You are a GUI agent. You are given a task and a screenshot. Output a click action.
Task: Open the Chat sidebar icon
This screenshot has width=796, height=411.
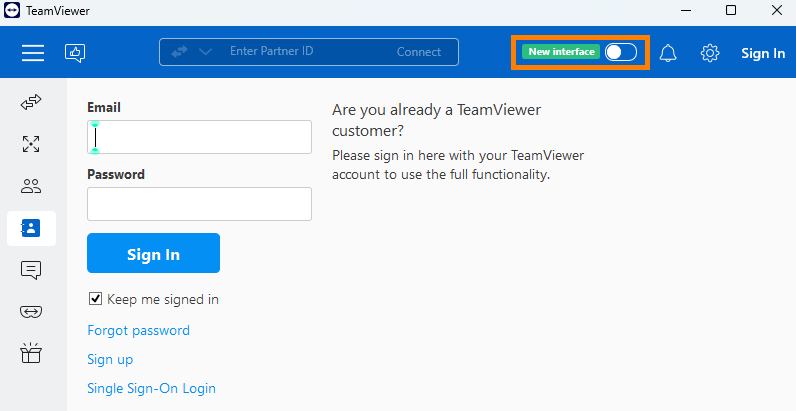(x=31, y=270)
